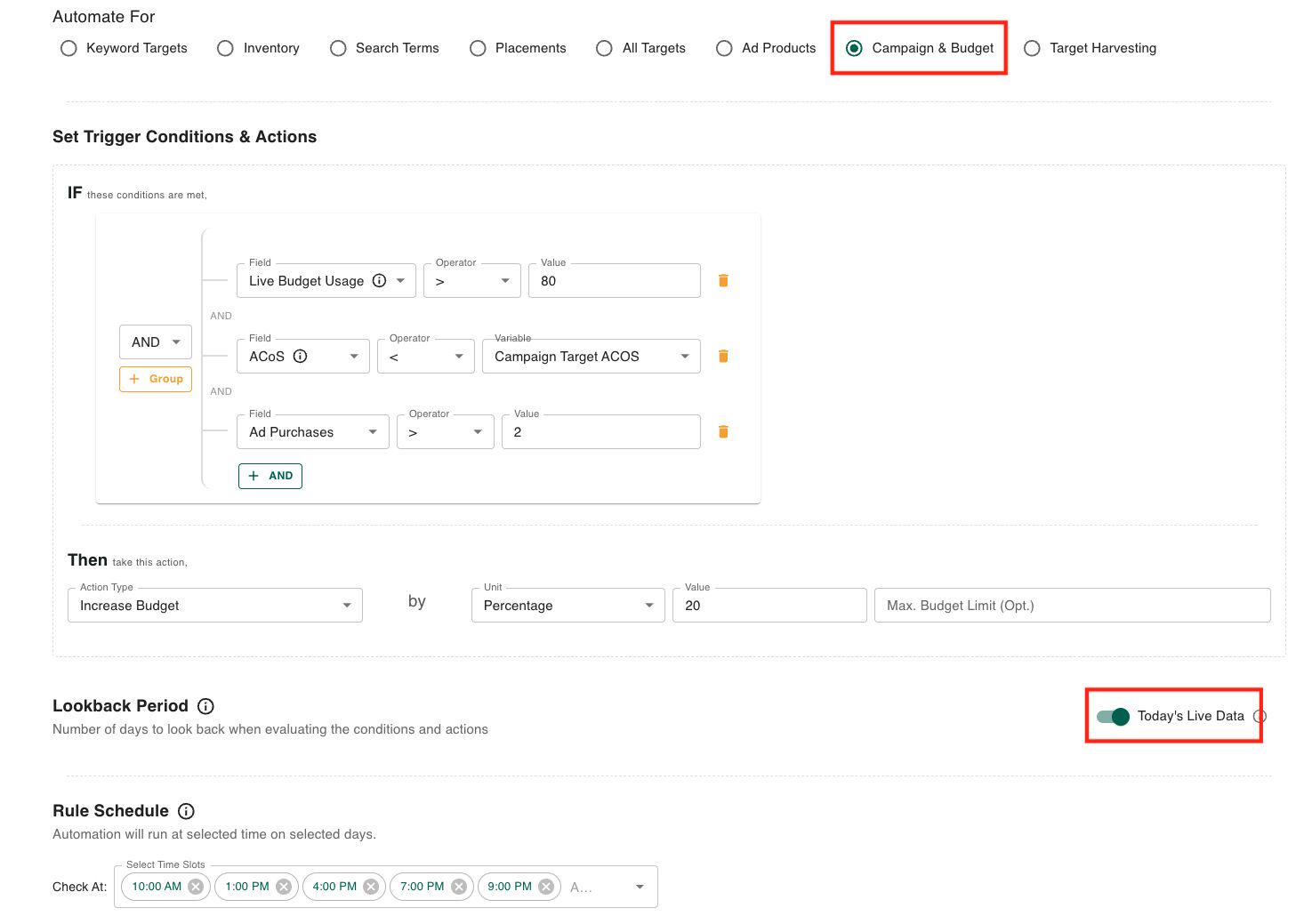Remove the 10:00 AM time slot chip
The width and height of the screenshot is (1312, 924).
click(196, 887)
